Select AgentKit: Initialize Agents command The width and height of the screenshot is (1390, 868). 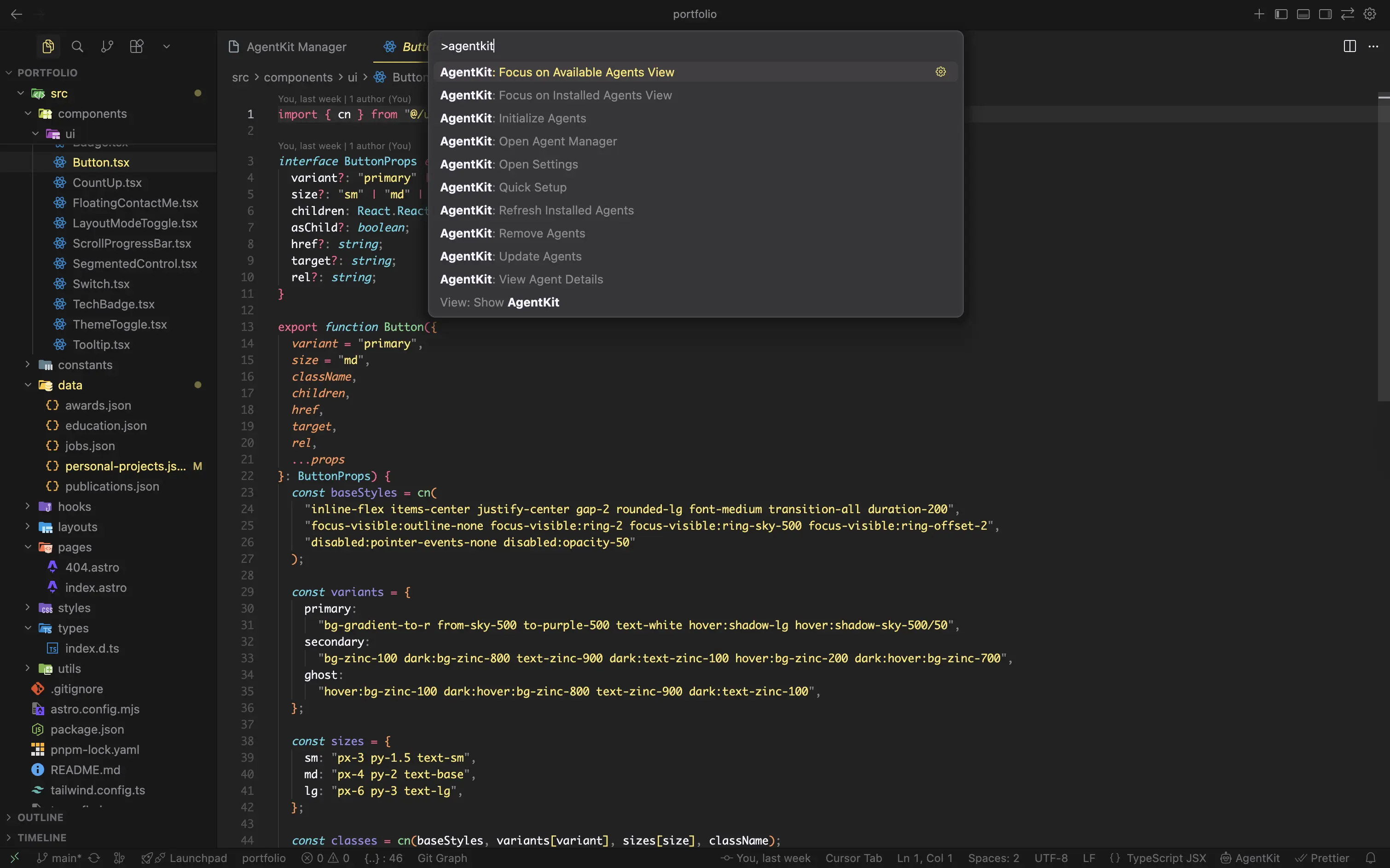click(695, 118)
